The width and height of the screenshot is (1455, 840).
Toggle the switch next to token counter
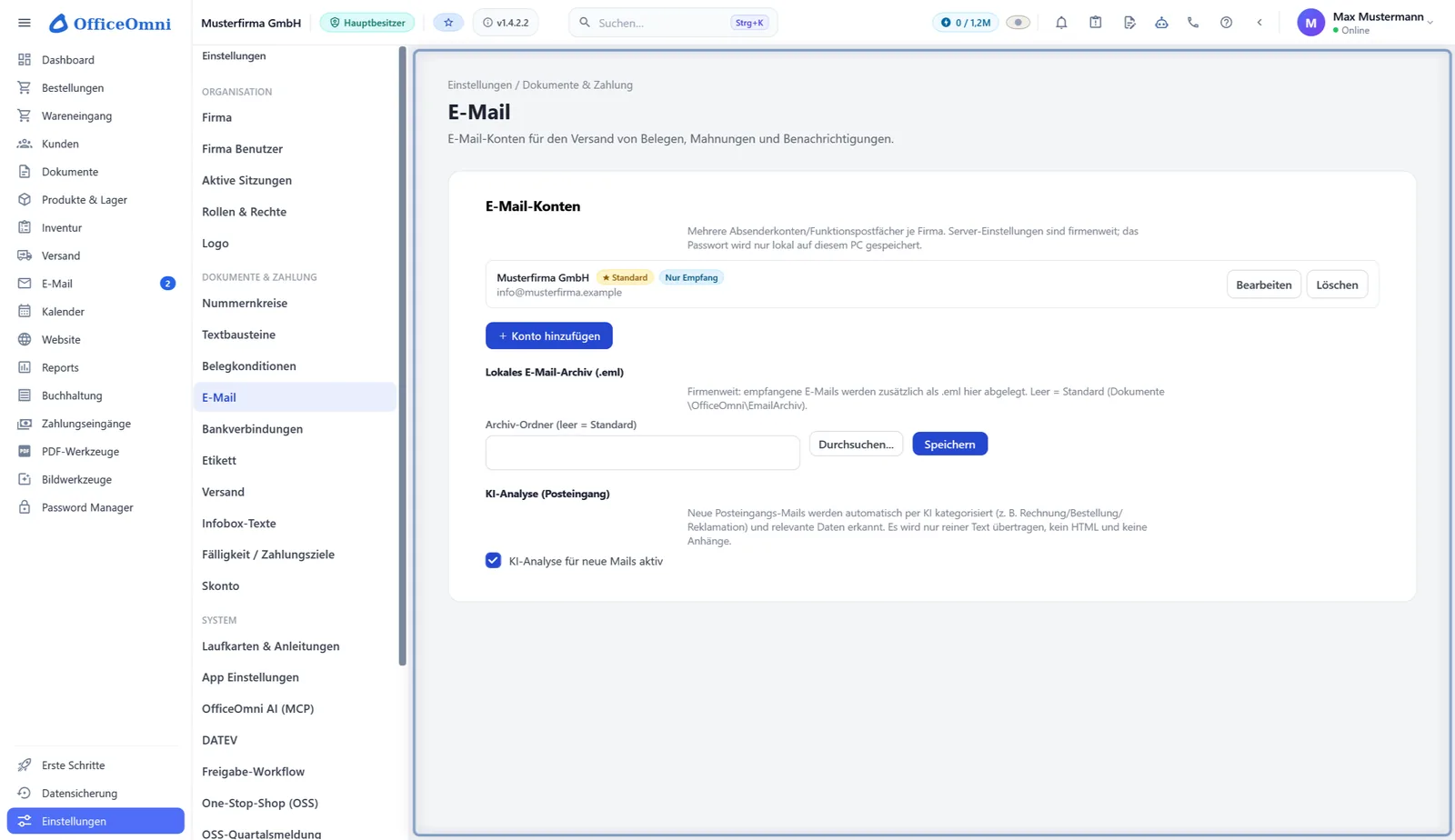[1018, 23]
